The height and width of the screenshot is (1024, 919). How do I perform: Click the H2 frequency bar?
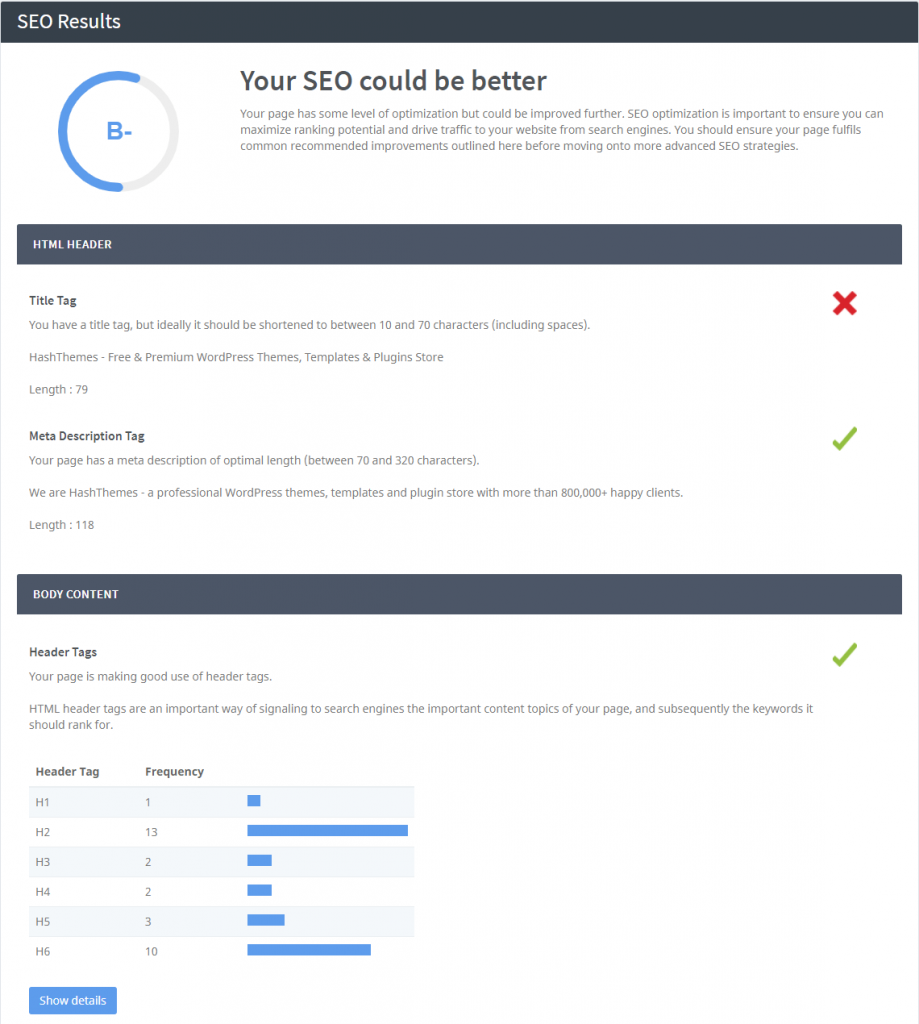click(x=327, y=831)
